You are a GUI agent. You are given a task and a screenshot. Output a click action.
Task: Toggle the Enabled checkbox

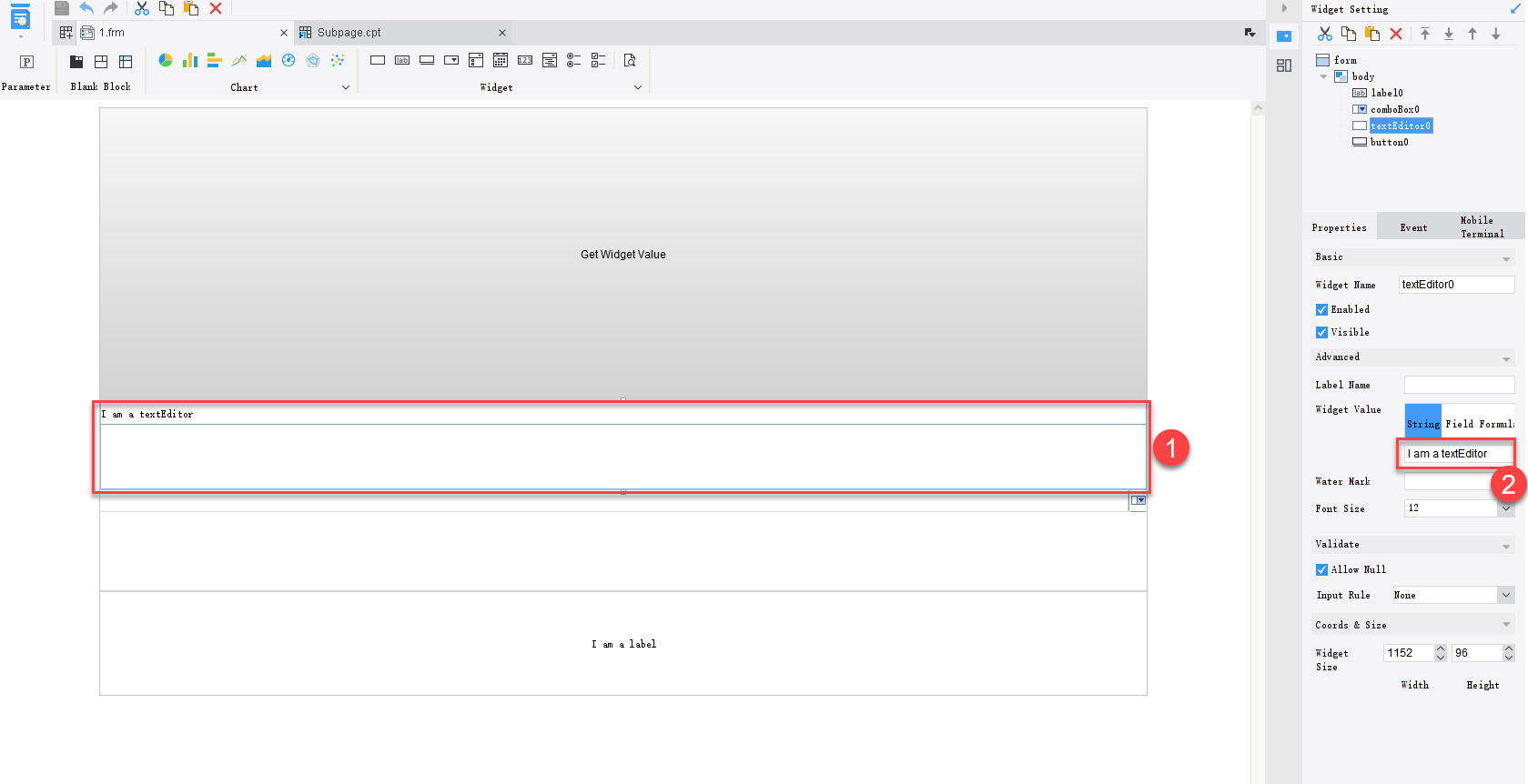click(x=1321, y=310)
